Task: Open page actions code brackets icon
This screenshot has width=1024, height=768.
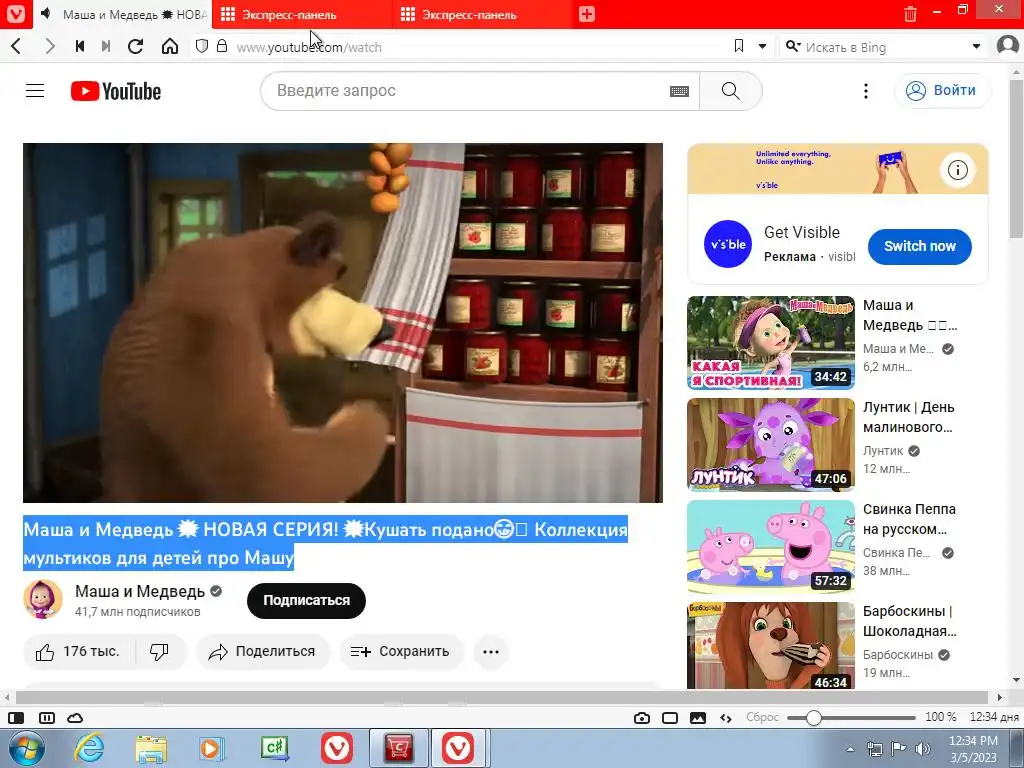Action: pyautogui.click(x=726, y=718)
